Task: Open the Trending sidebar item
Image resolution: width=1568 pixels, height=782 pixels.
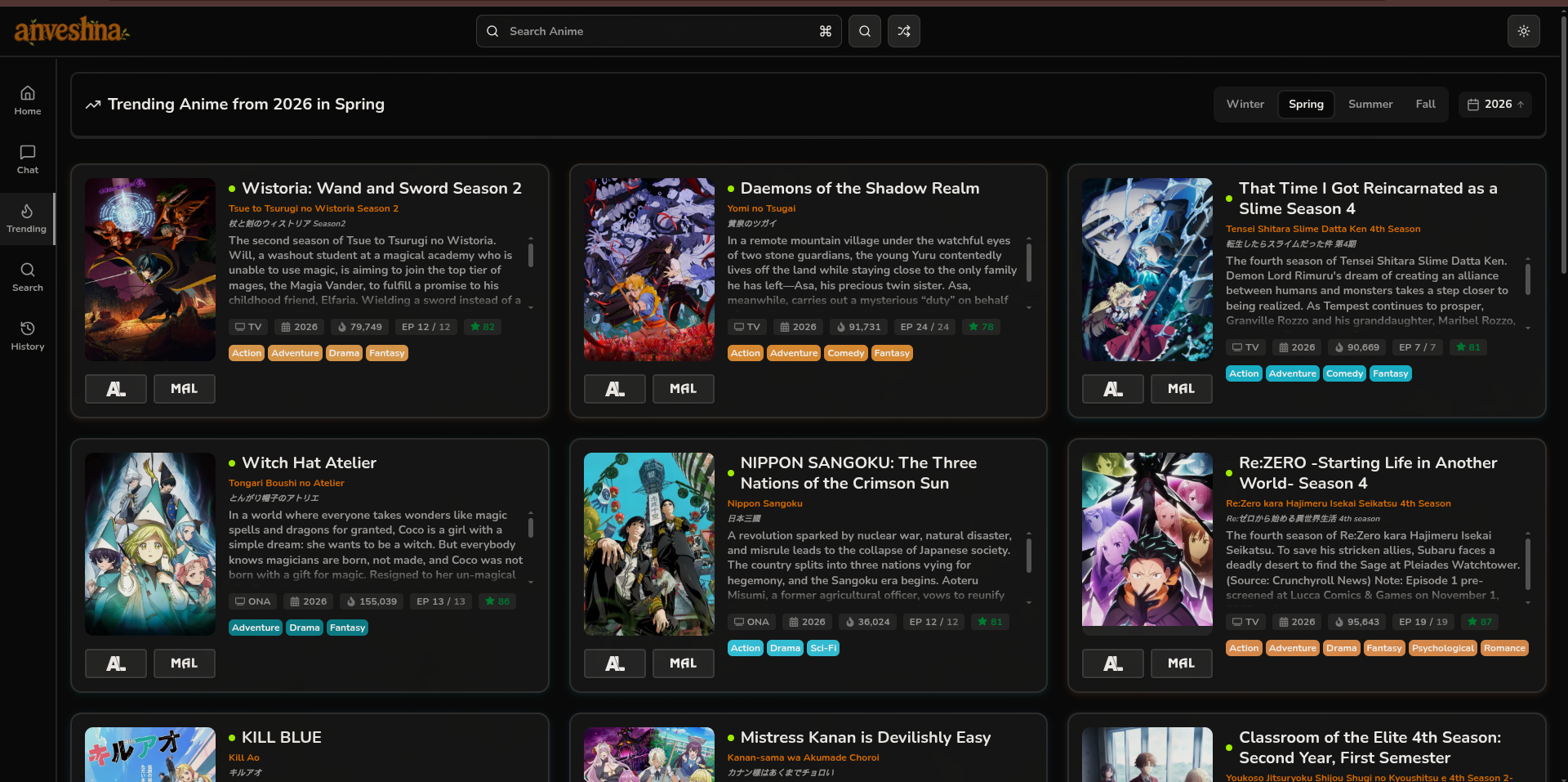Action: [27, 218]
